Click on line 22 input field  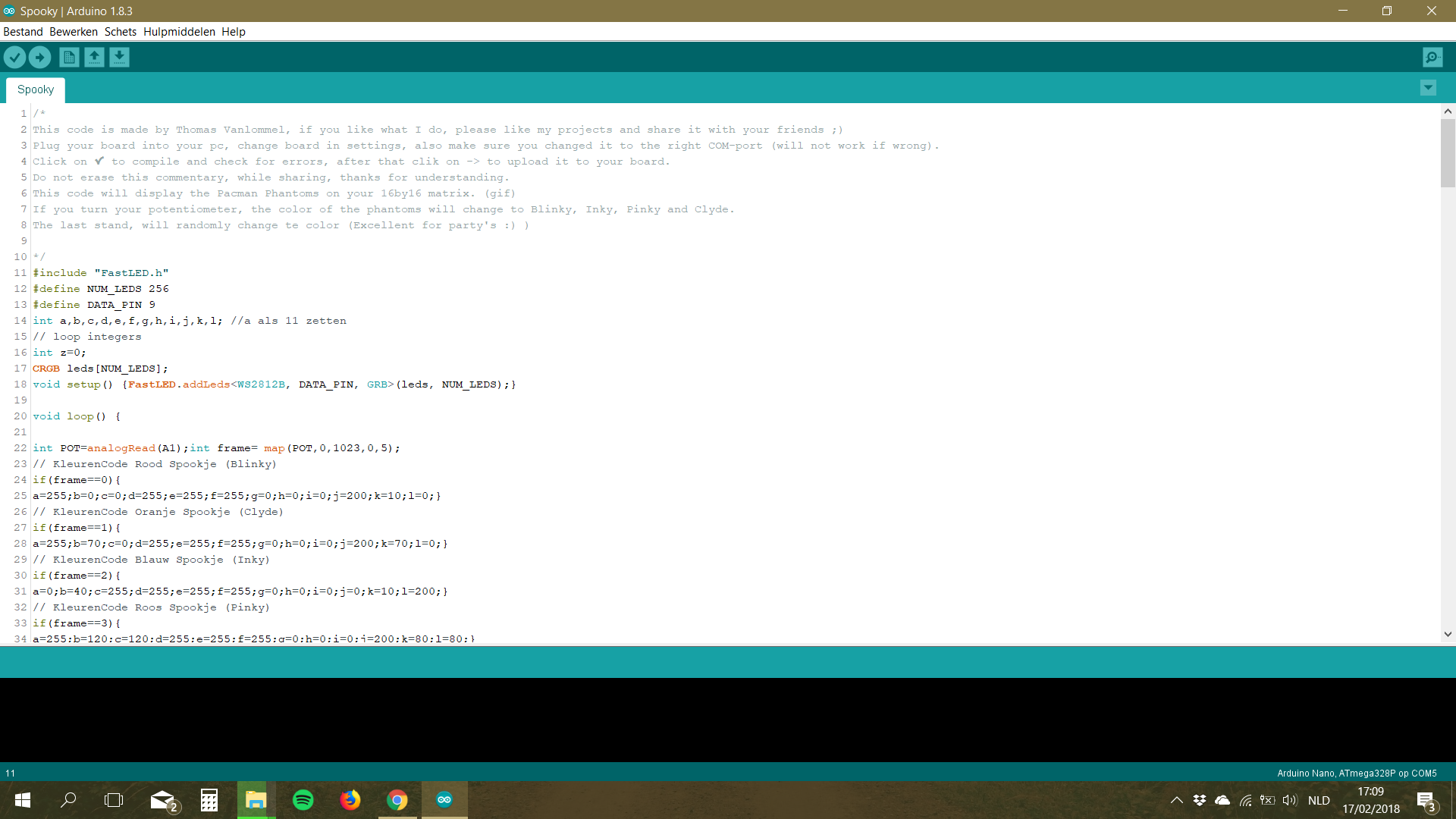[728, 448]
